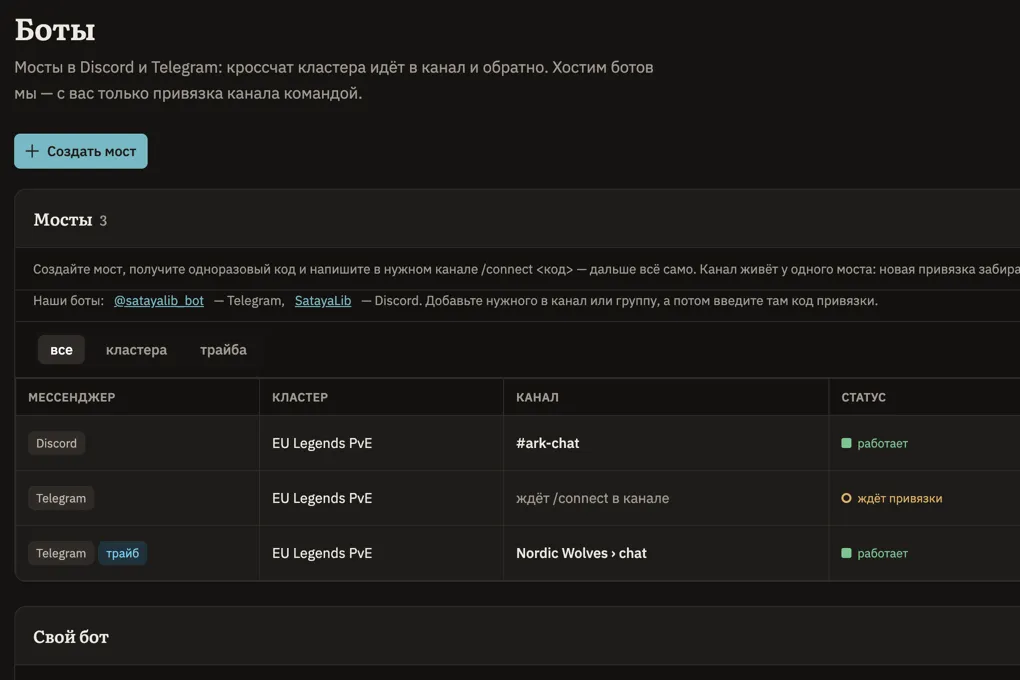This screenshot has width=1020, height=680.
Task: Click the «Свой бот» section heading
Action: tap(71, 637)
